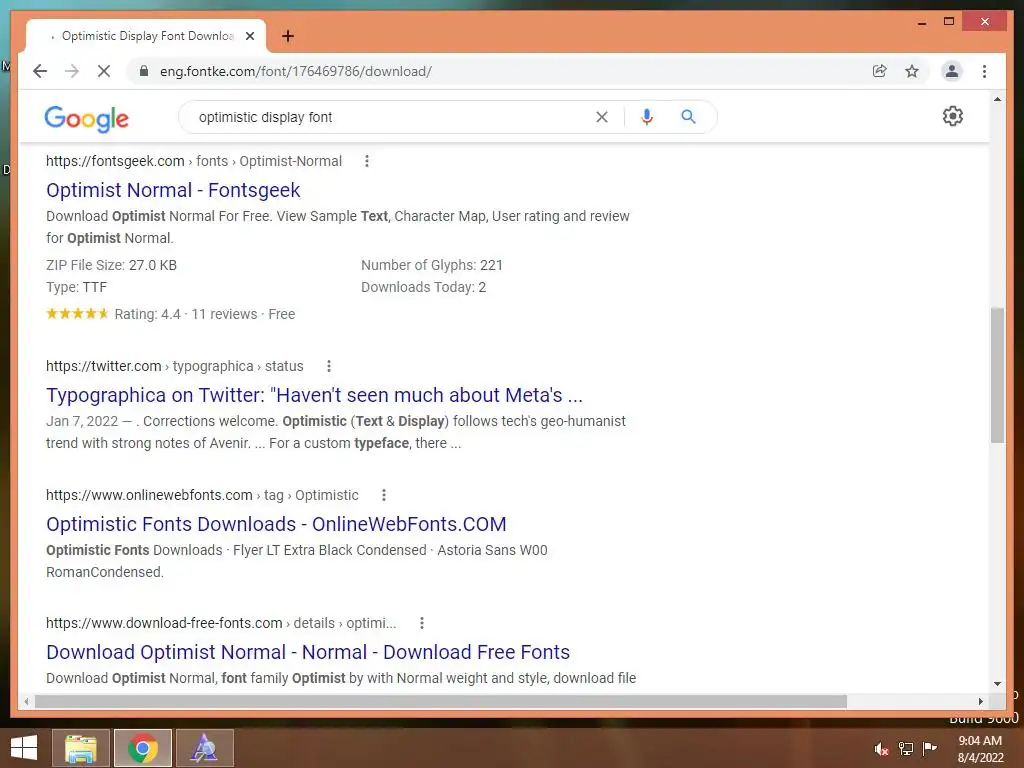Click the scroll up arrow
Viewport: 1024px width, 768px height.
997,99
